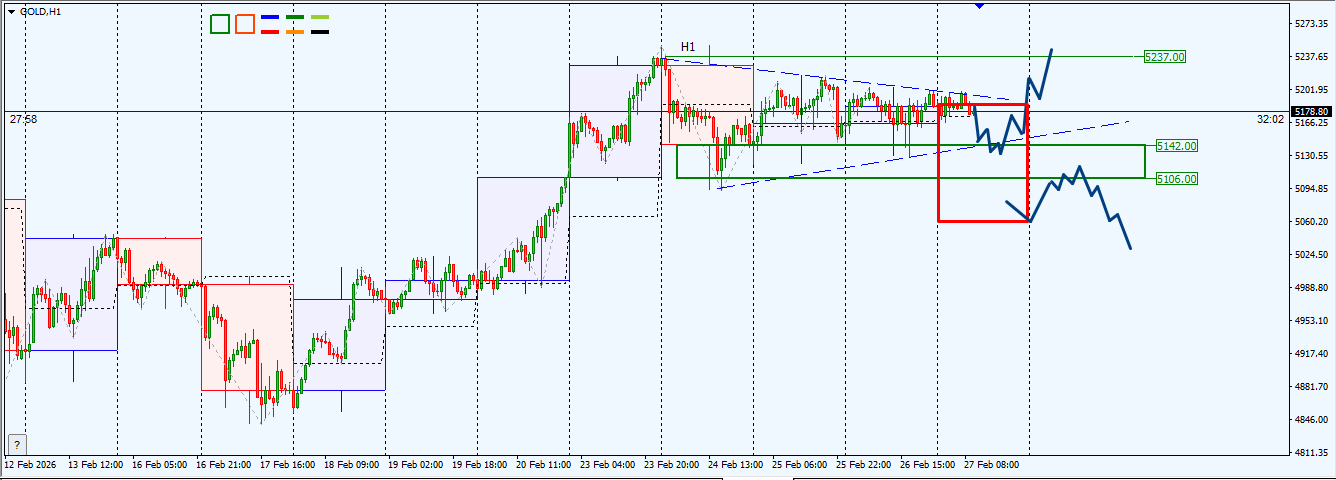Image resolution: width=1336 pixels, height=480 pixels.
Task: Select the black line color swatch
Action: click(320, 31)
